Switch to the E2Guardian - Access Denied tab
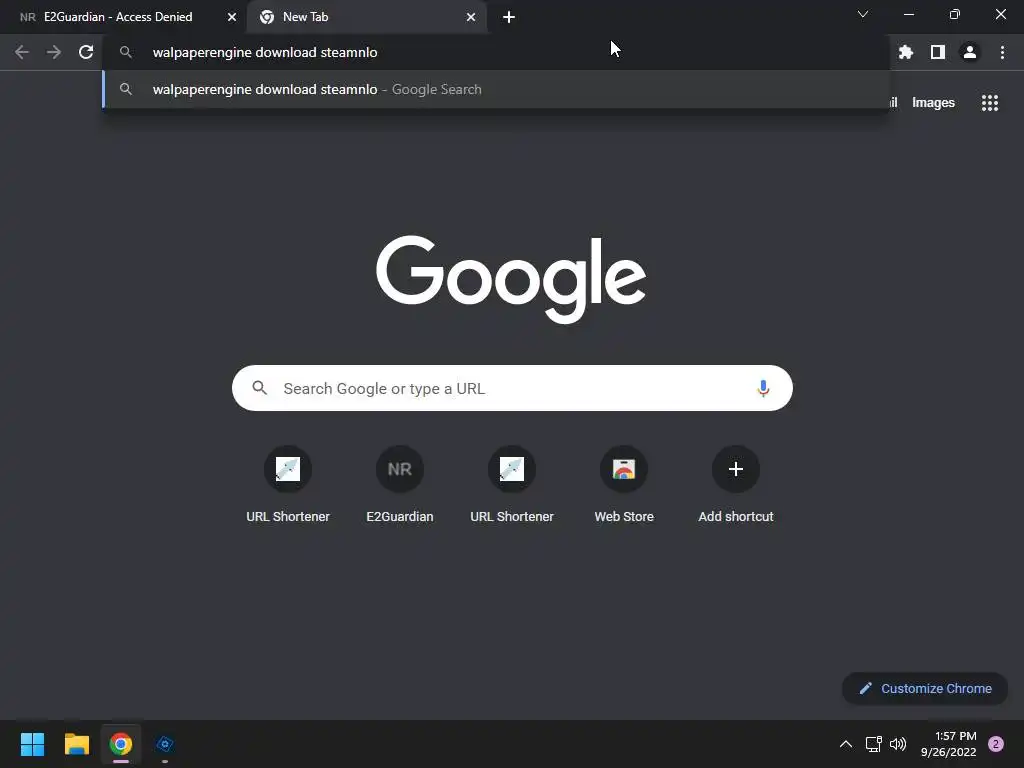 point(123,17)
